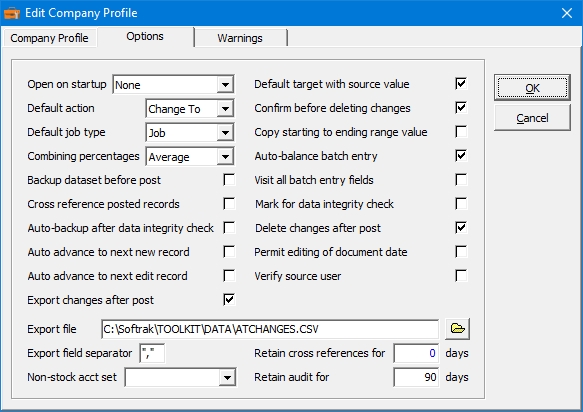This screenshot has width=583, height=412.
Task: Click the OK button
Action: click(x=532, y=88)
